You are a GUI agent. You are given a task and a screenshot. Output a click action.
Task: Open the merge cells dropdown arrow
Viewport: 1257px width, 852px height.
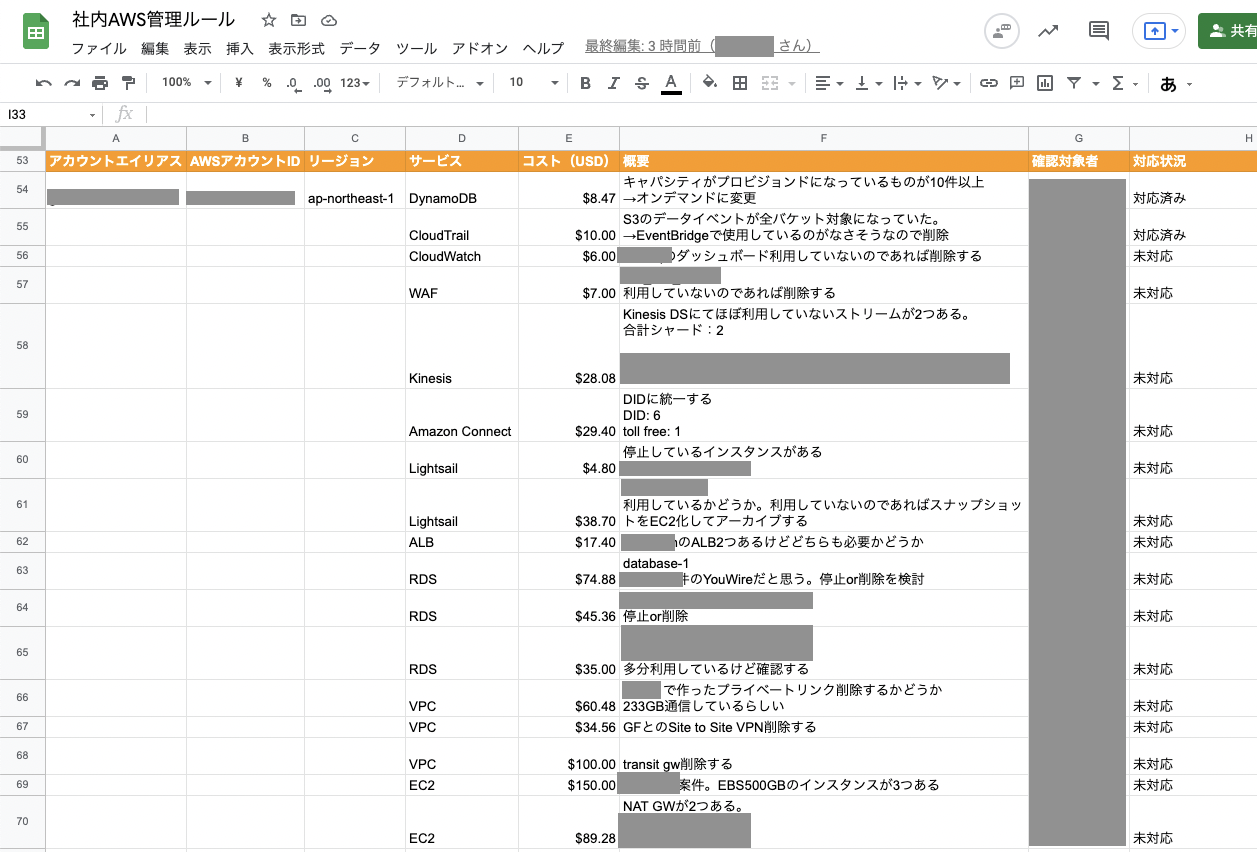click(x=792, y=84)
